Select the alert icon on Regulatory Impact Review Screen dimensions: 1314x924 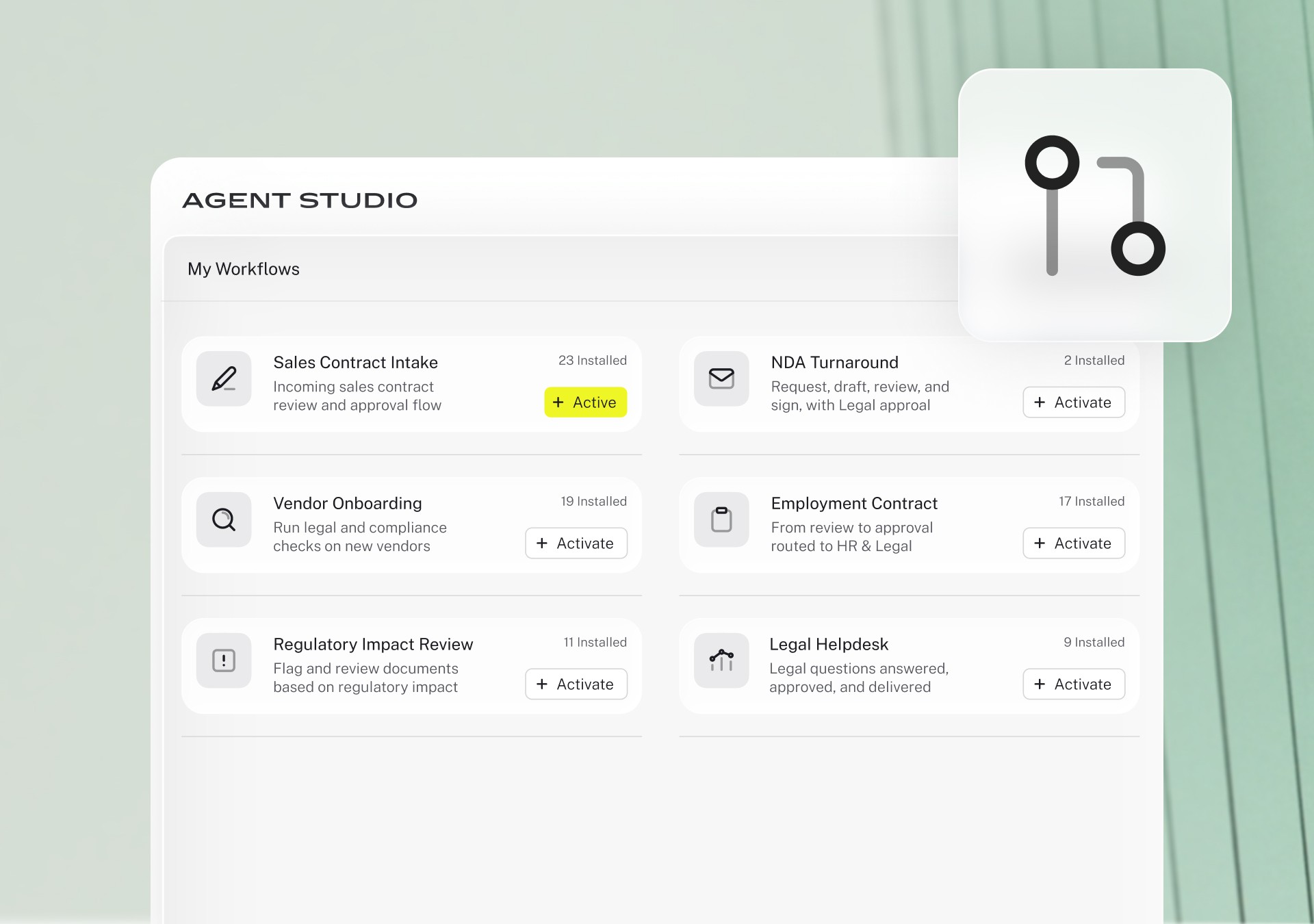(223, 660)
